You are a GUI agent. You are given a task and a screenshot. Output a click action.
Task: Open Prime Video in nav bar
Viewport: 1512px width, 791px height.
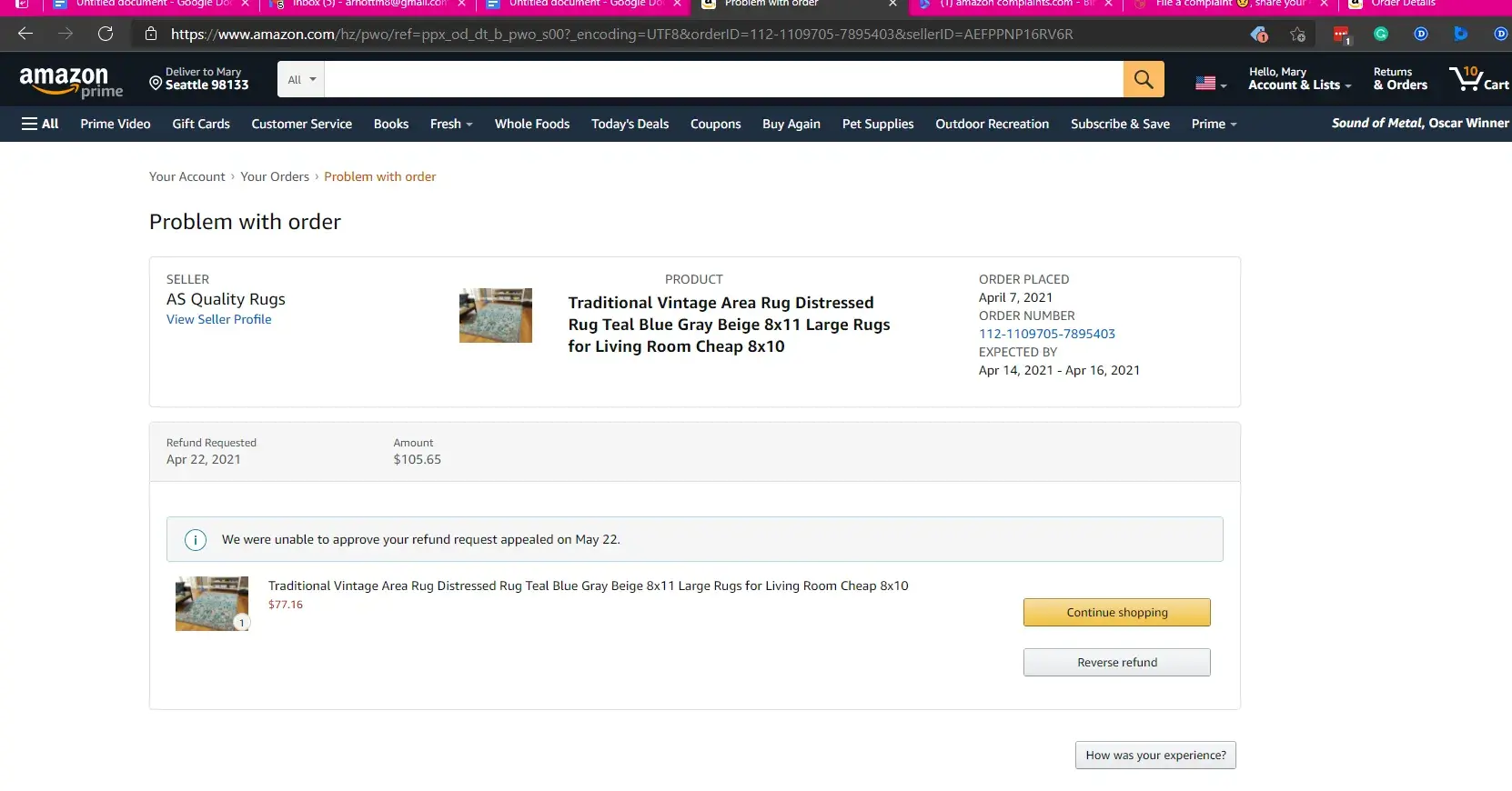click(116, 124)
